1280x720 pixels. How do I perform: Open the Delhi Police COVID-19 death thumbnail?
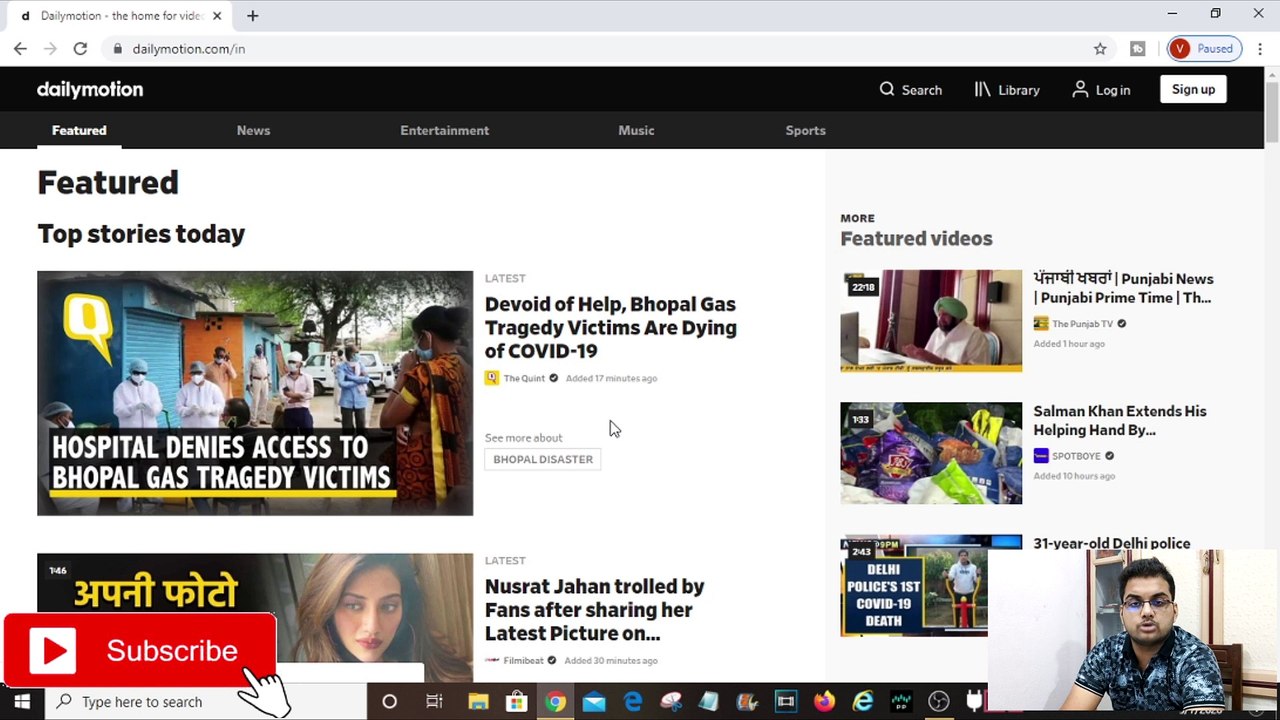914,586
